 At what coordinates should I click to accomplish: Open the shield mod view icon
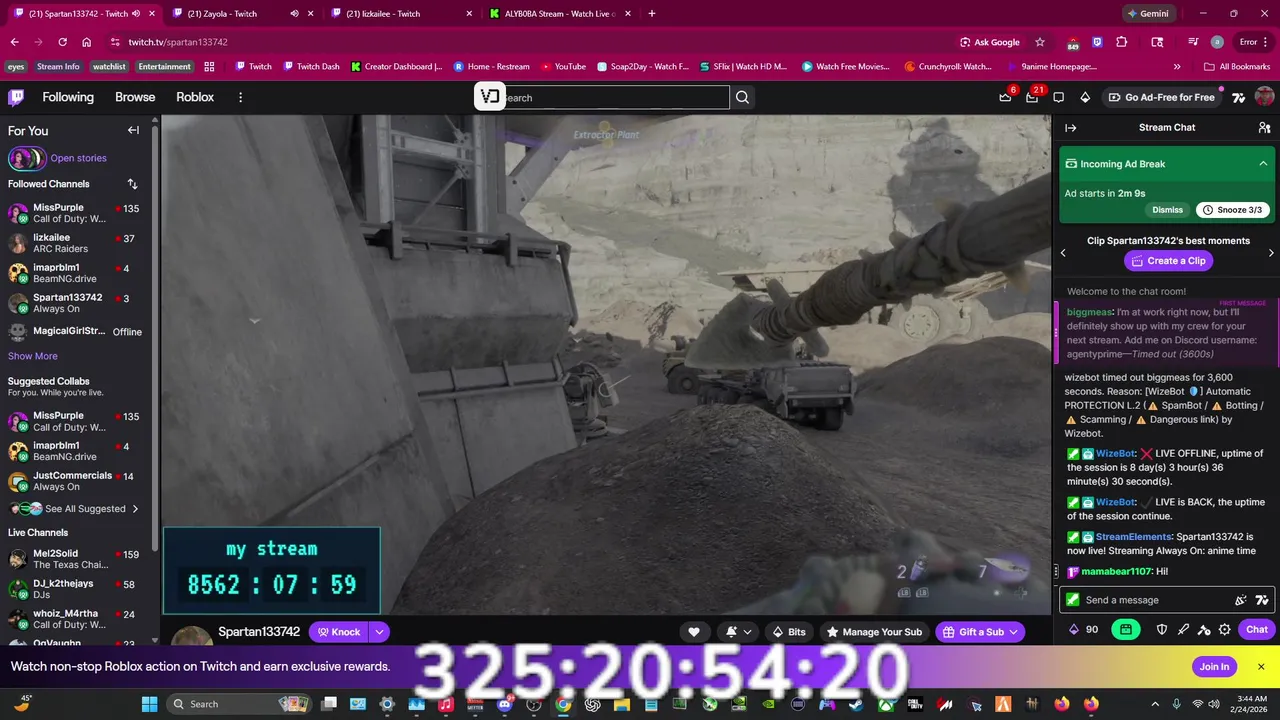[1162, 629]
